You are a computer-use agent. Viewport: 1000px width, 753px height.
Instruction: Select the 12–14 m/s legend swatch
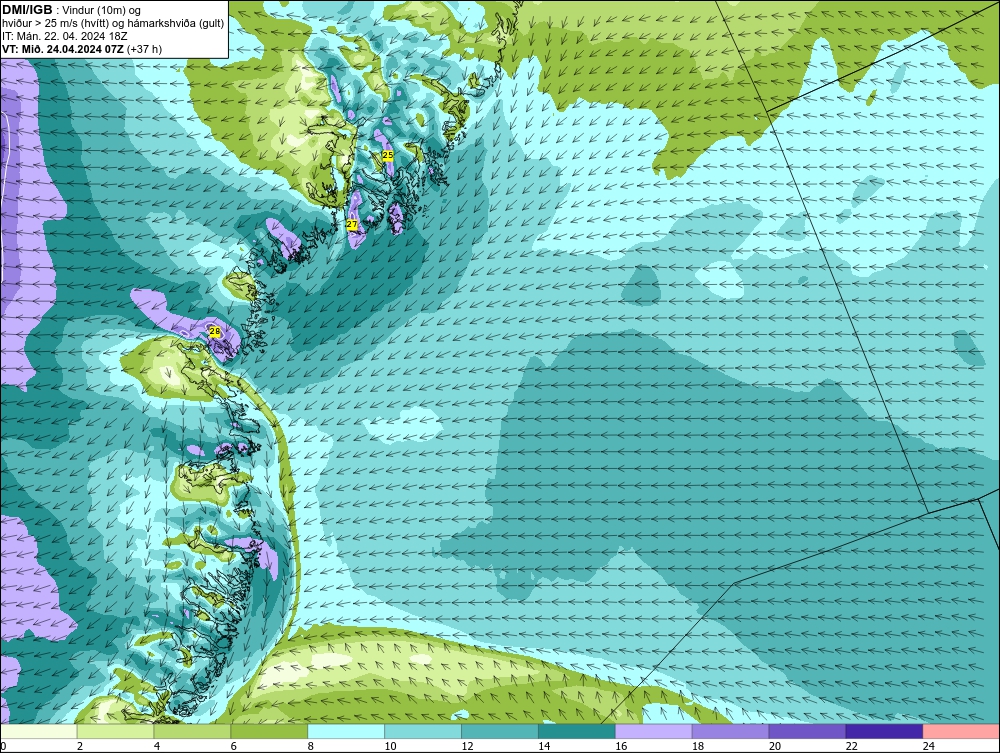coord(500,731)
